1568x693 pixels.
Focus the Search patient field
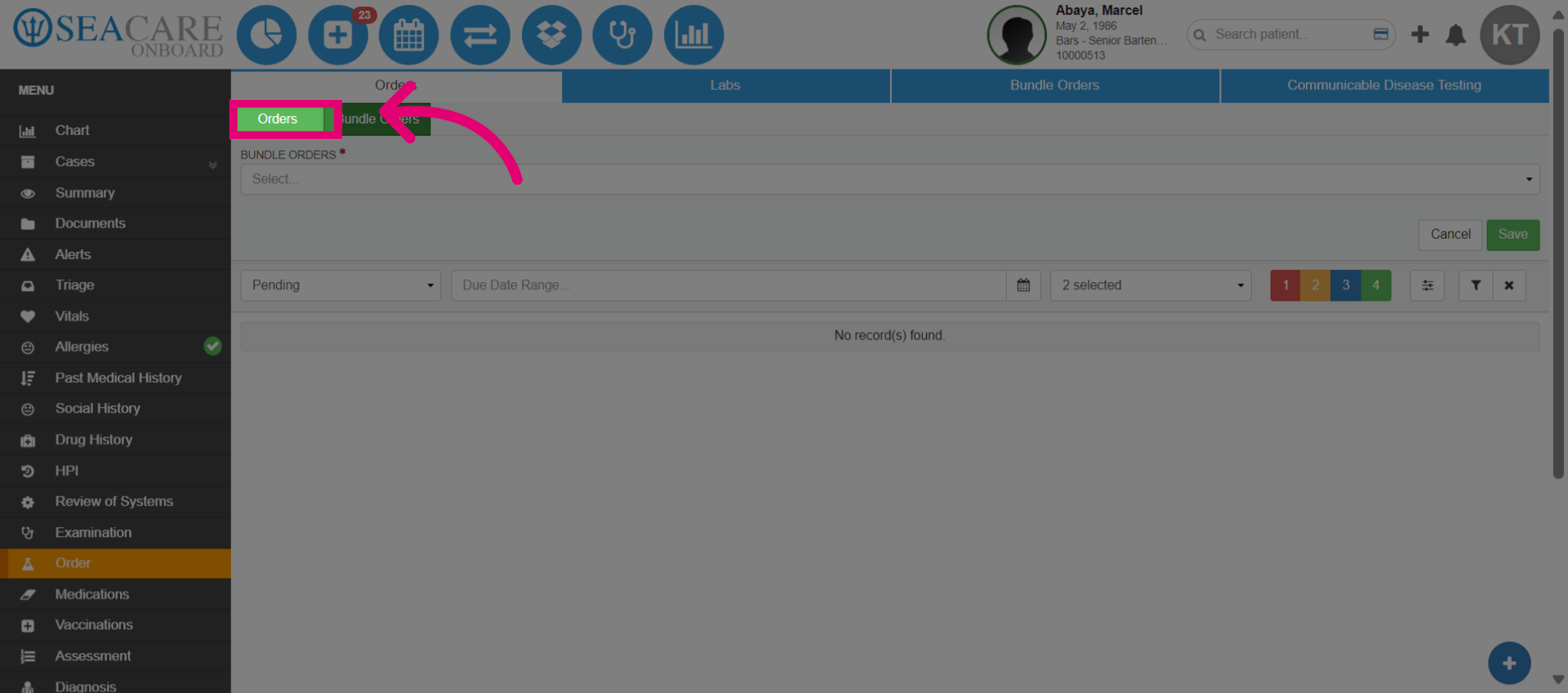coord(1290,34)
